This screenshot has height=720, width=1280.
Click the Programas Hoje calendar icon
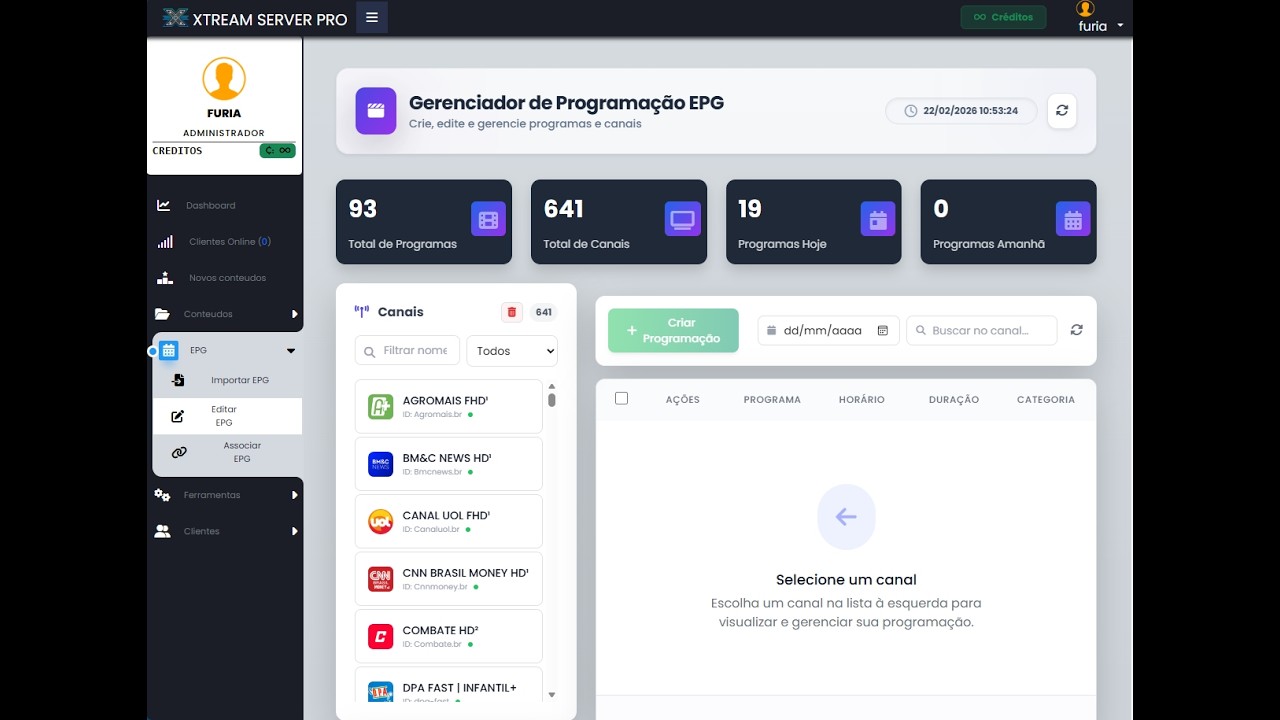pyautogui.click(x=878, y=219)
